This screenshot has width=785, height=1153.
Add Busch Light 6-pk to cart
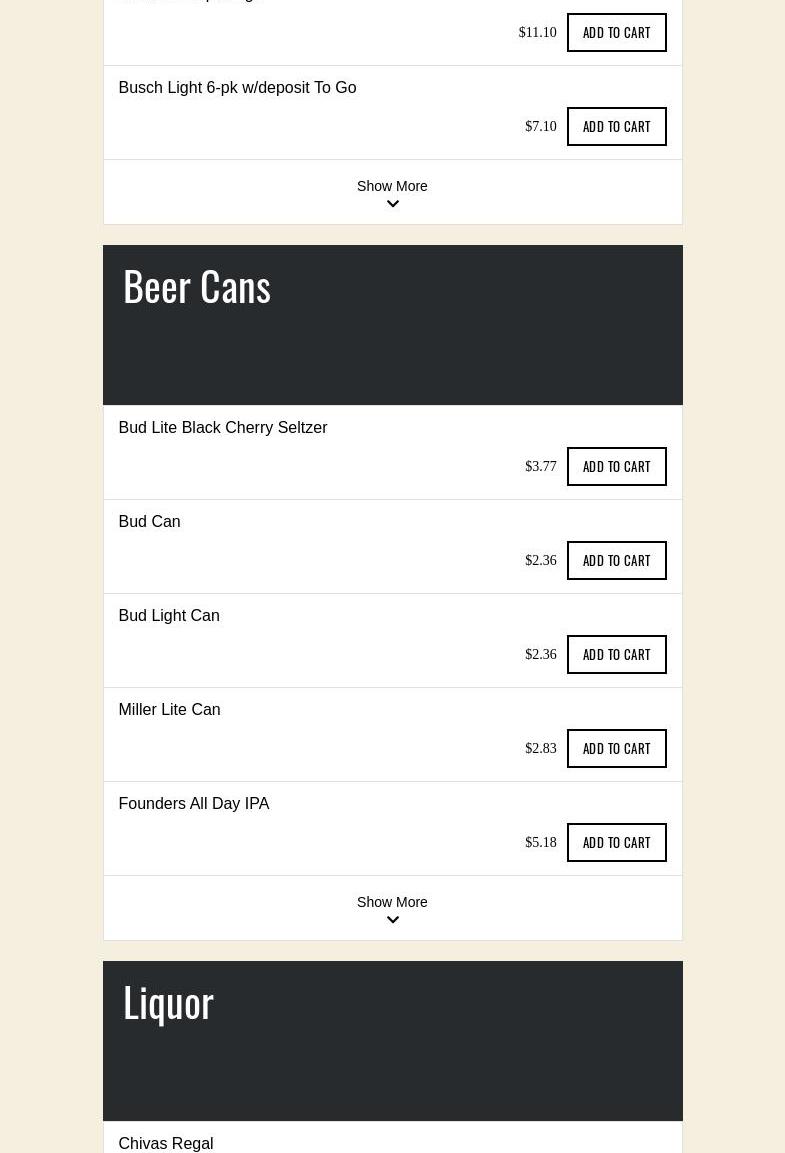pyautogui.click(x=617, y=126)
